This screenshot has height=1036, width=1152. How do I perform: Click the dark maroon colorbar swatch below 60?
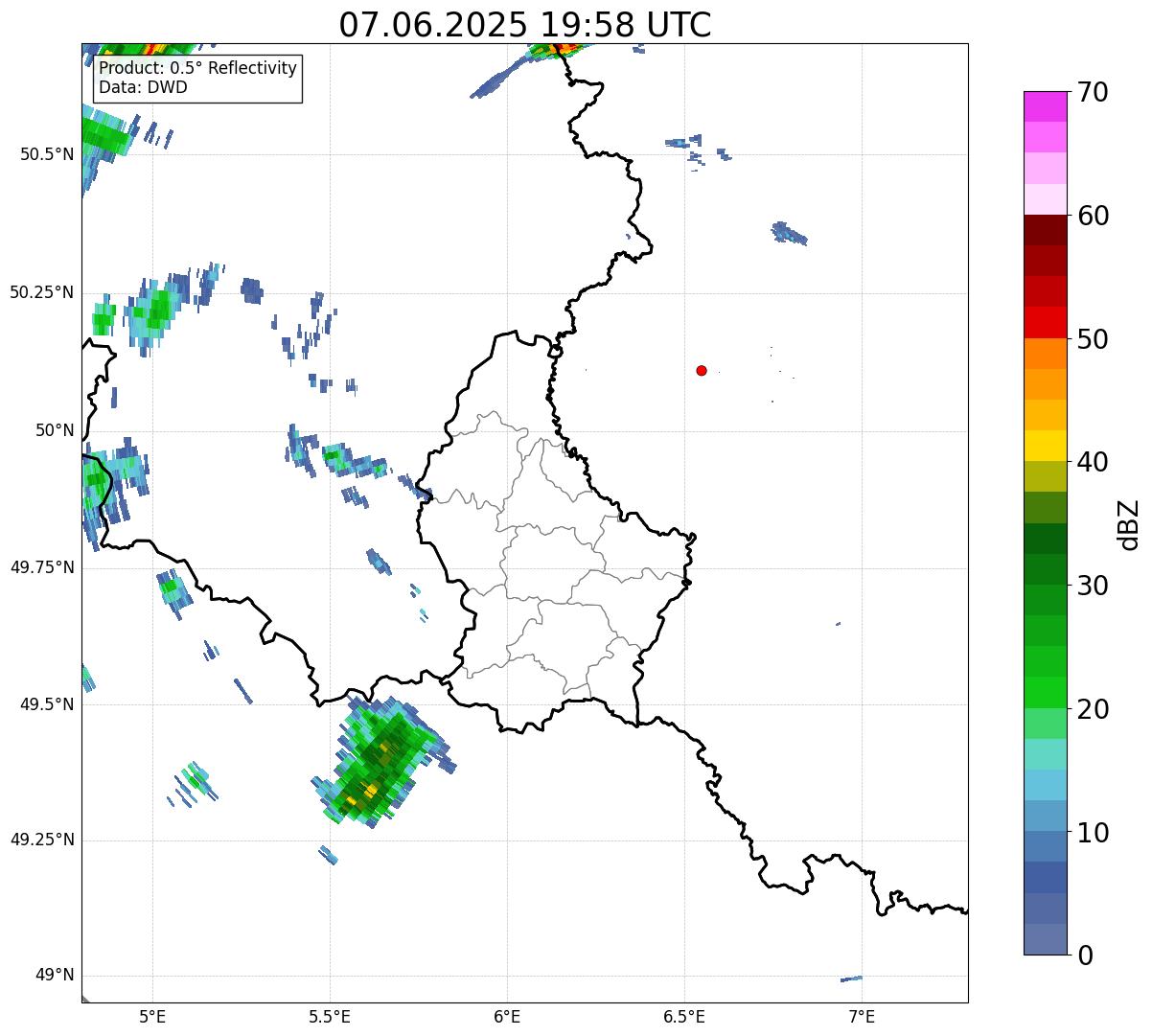[x=1045, y=230]
